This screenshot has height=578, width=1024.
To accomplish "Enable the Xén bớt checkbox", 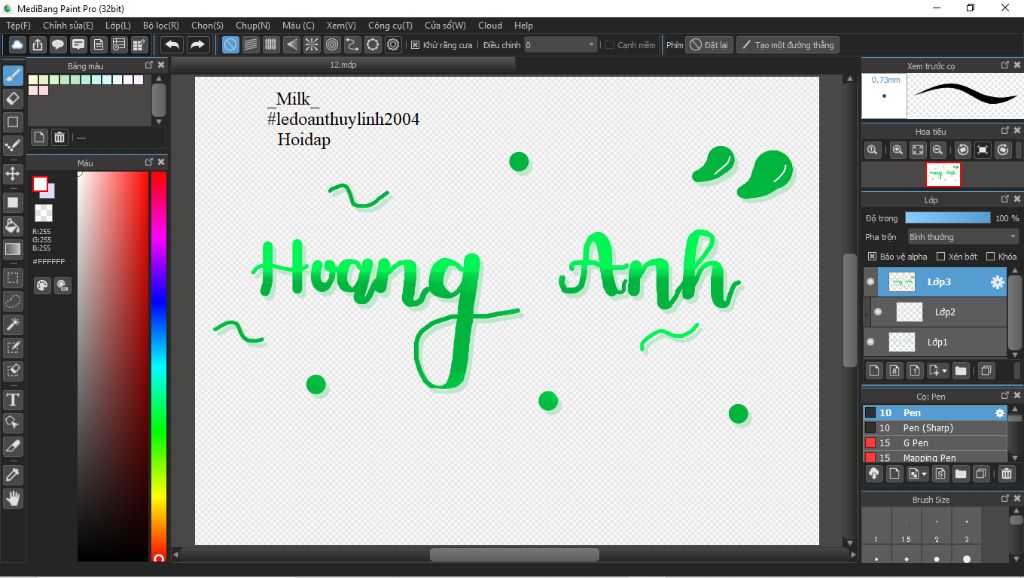I will click(941, 257).
